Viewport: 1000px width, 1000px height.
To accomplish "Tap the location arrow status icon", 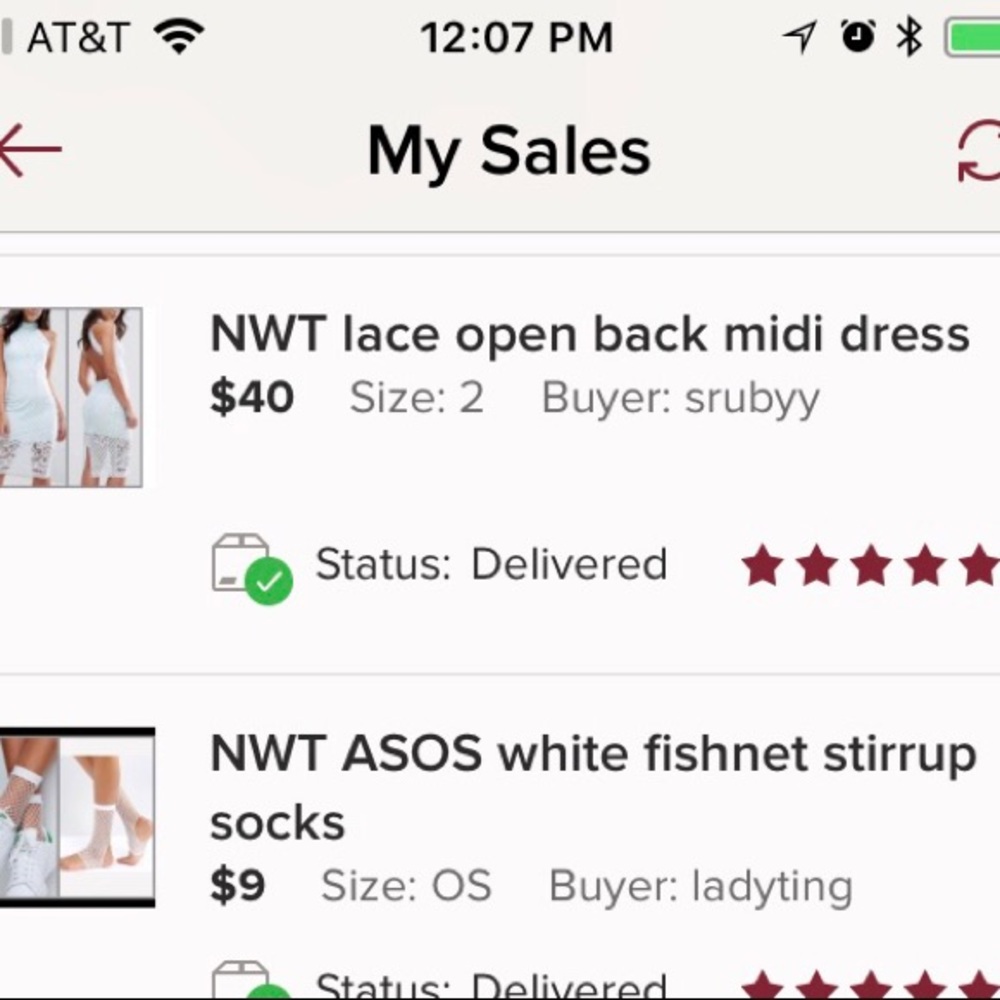I will (798, 38).
